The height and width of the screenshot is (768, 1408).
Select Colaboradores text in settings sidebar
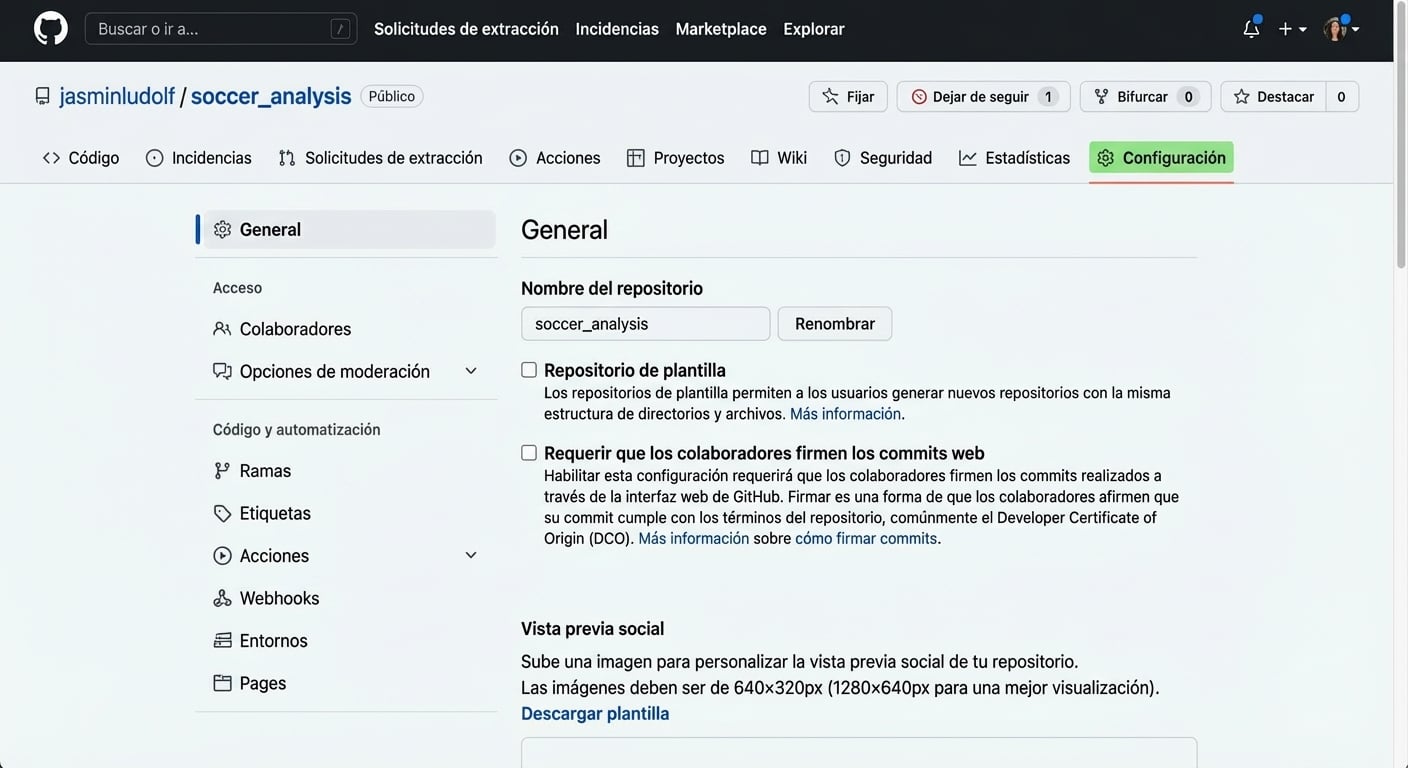(295, 329)
